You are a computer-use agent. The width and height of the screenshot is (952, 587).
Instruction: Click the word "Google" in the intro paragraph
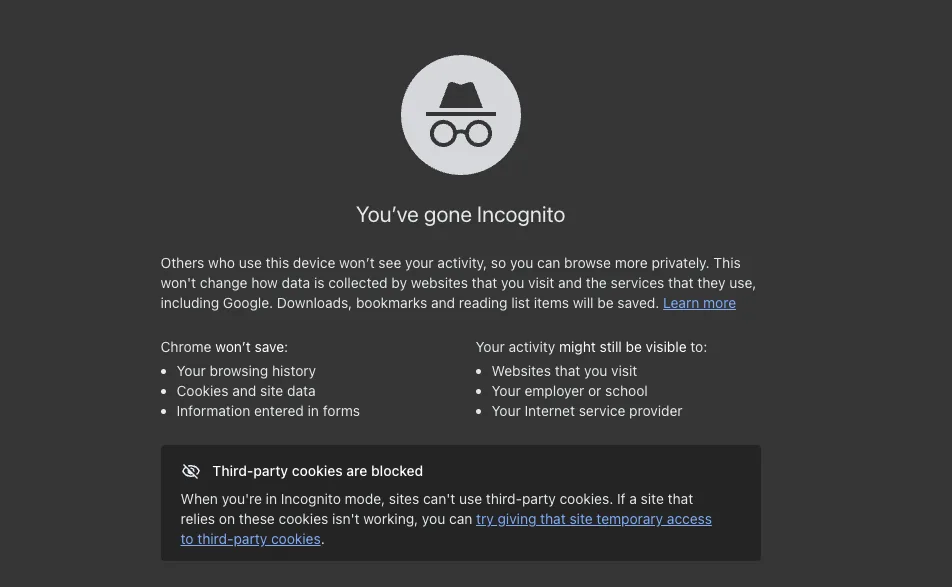(x=245, y=303)
